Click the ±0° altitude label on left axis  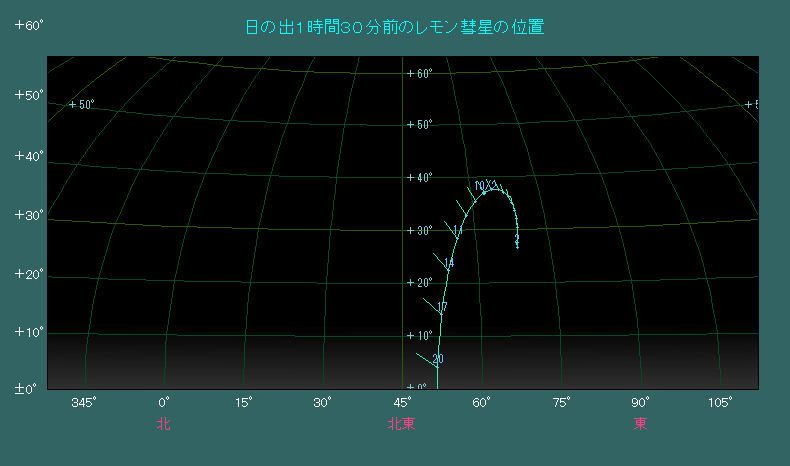(29, 388)
